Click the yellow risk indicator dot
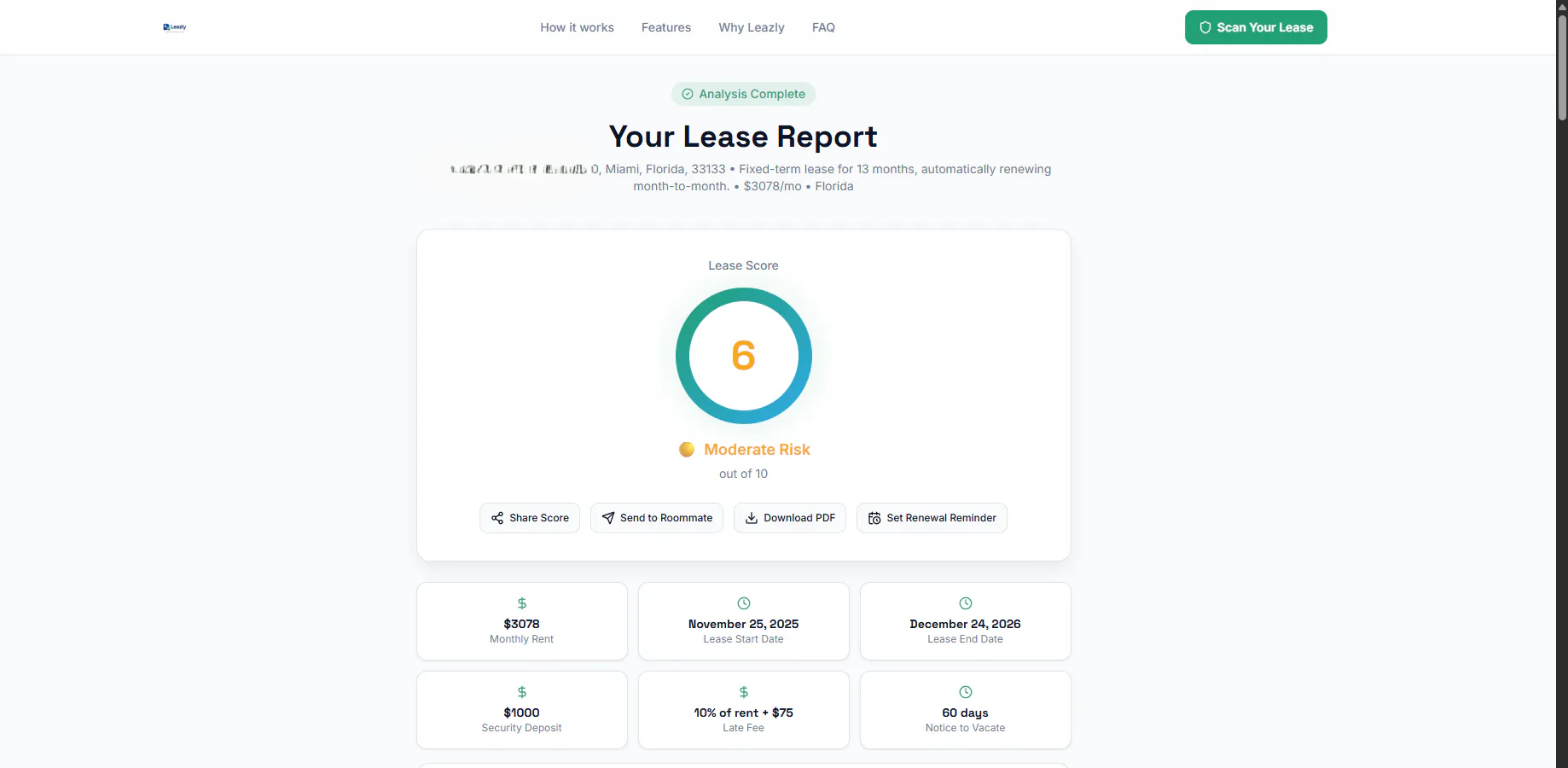The height and width of the screenshot is (768, 1568). coord(687,450)
